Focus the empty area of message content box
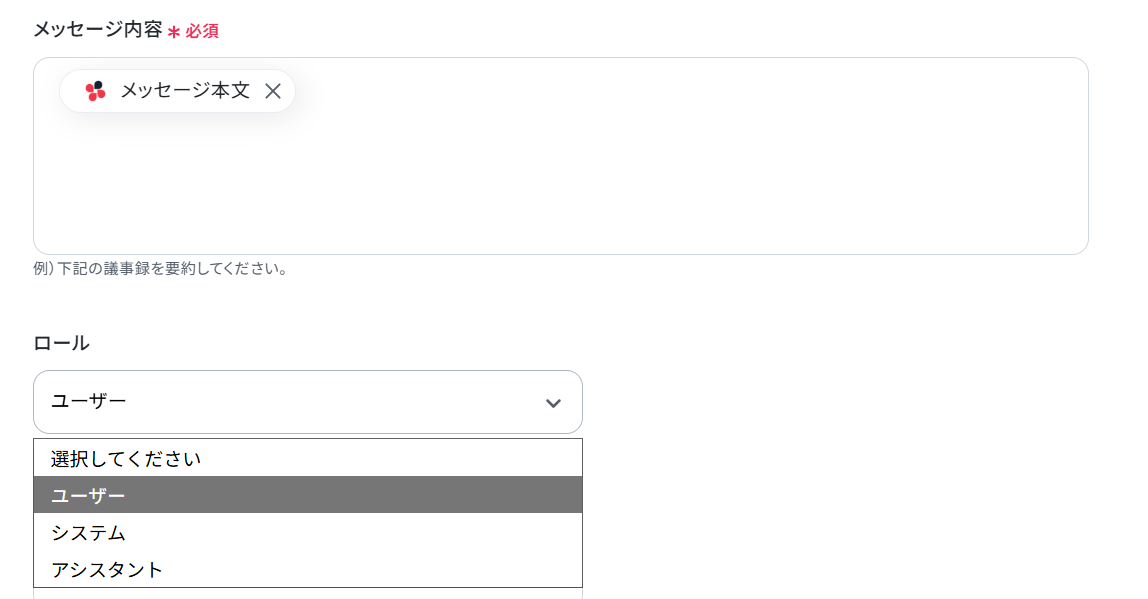The height and width of the screenshot is (599, 1148). [561, 183]
